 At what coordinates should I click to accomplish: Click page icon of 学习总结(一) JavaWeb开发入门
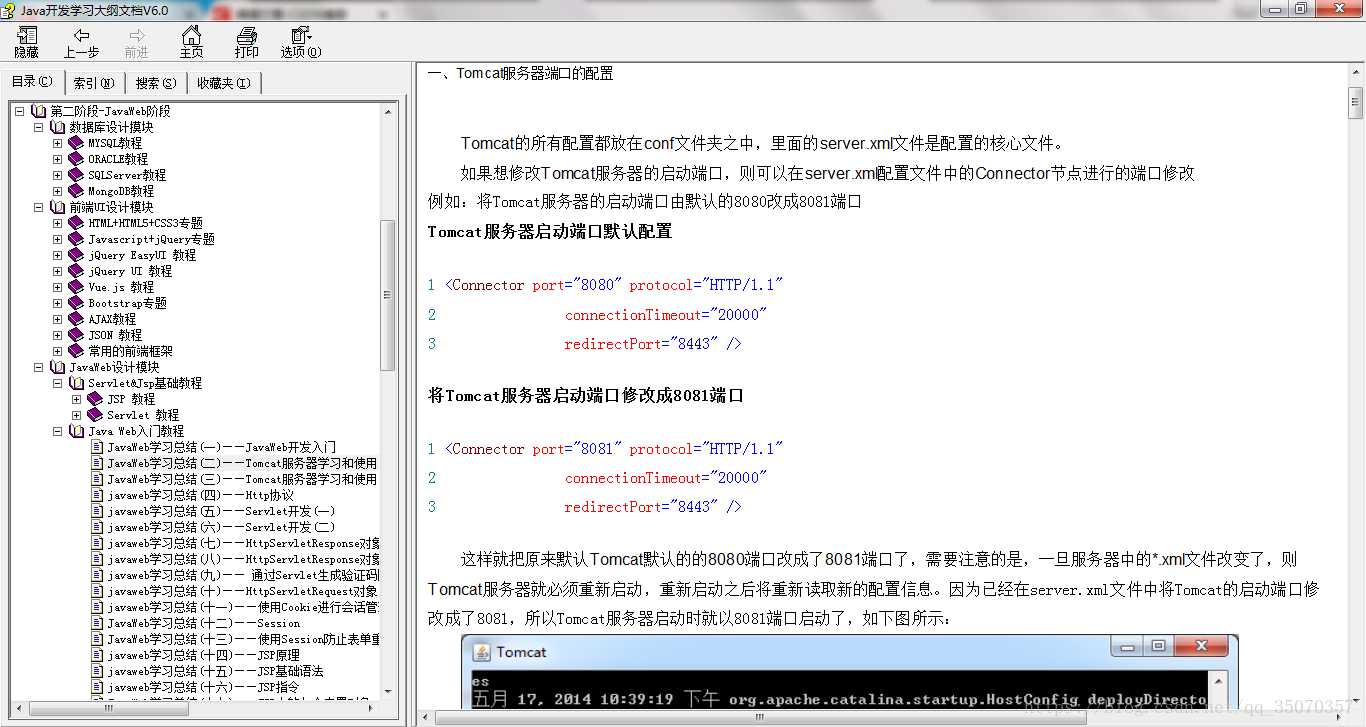[97, 447]
